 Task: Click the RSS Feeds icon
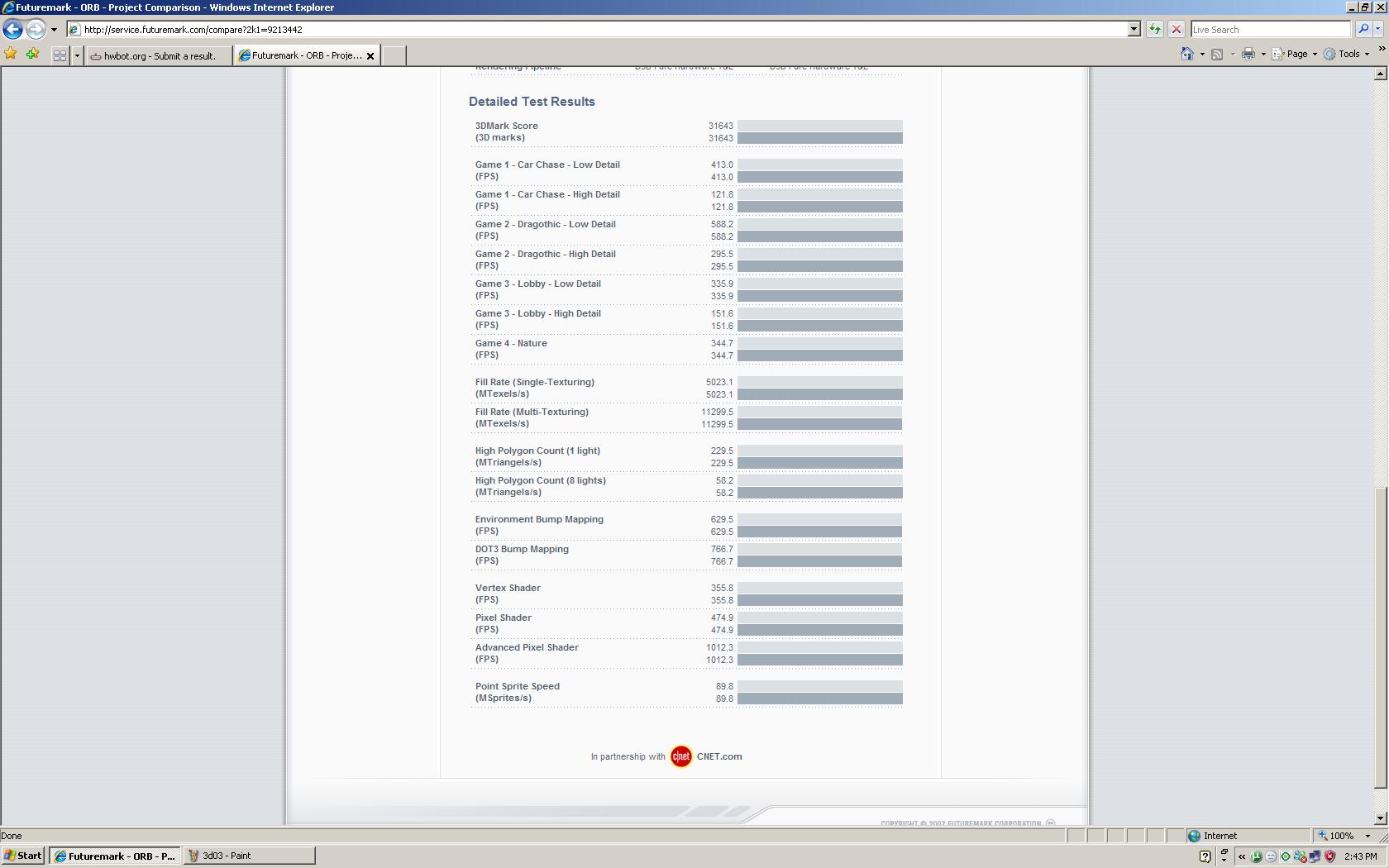pyautogui.click(x=1217, y=55)
